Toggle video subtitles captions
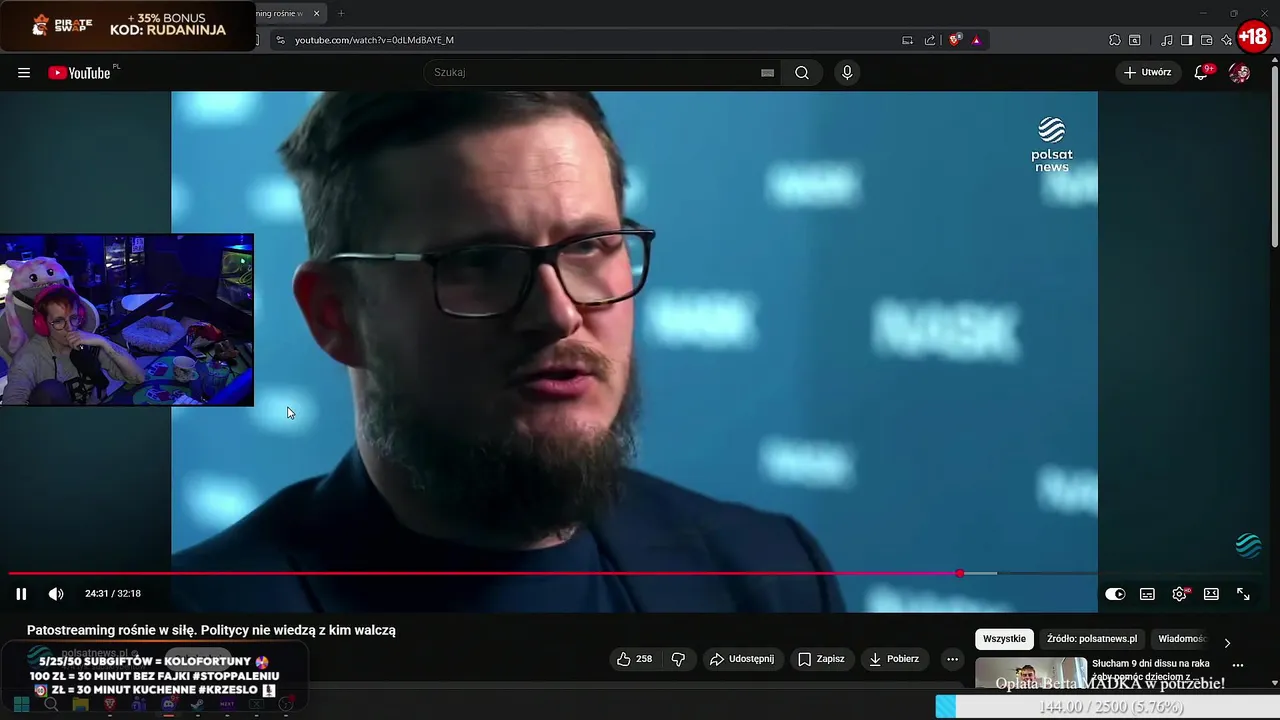The width and height of the screenshot is (1280, 720). [1147, 594]
